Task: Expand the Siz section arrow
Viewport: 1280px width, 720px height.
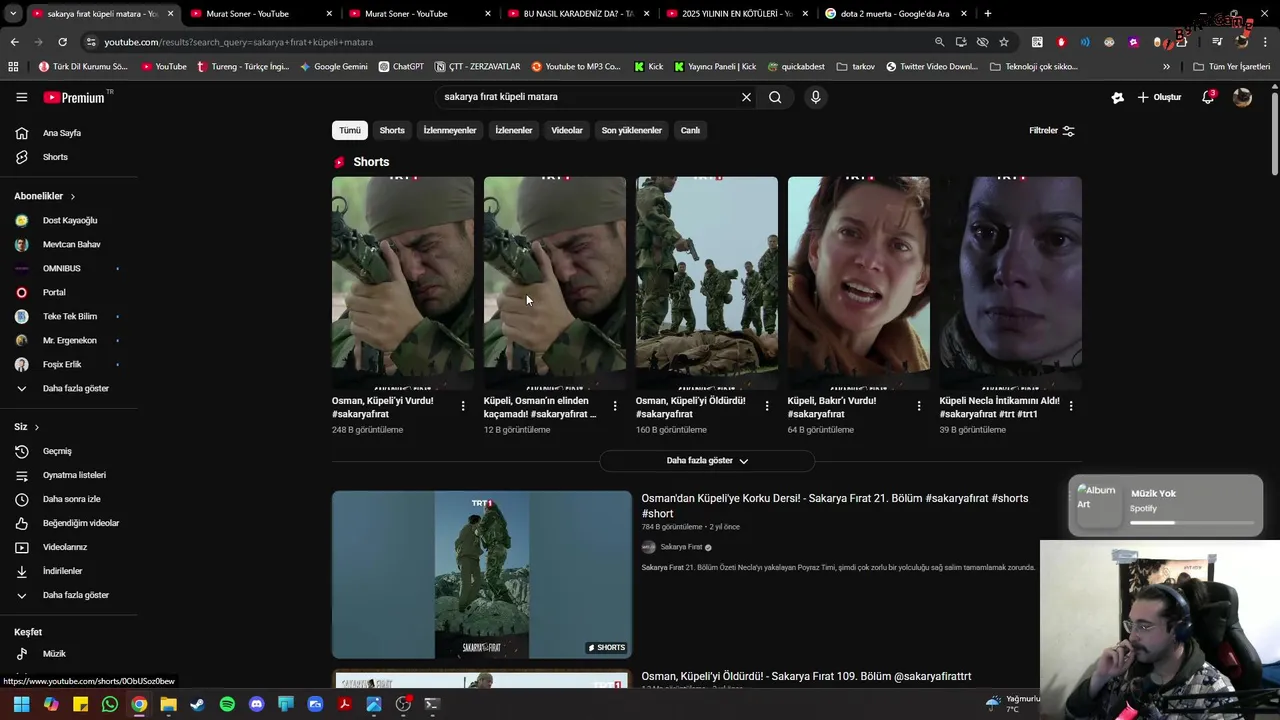Action: click(x=37, y=427)
